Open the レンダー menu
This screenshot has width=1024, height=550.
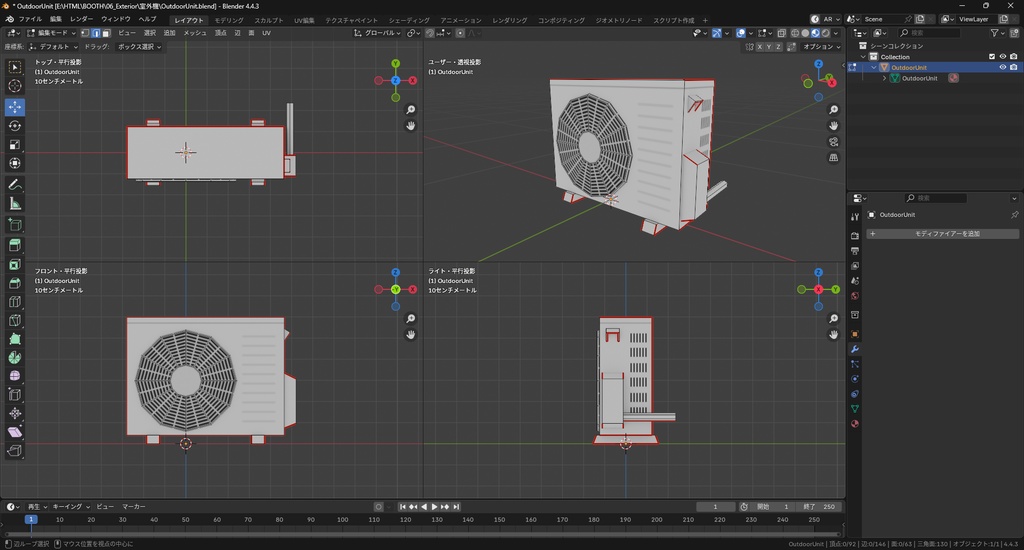coord(81,19)
